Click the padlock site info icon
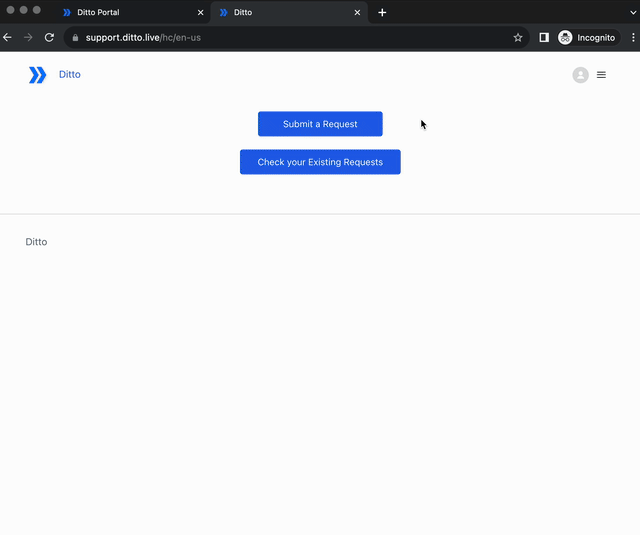The width and height of the screenshot is (640, 535). coord(75,38)
